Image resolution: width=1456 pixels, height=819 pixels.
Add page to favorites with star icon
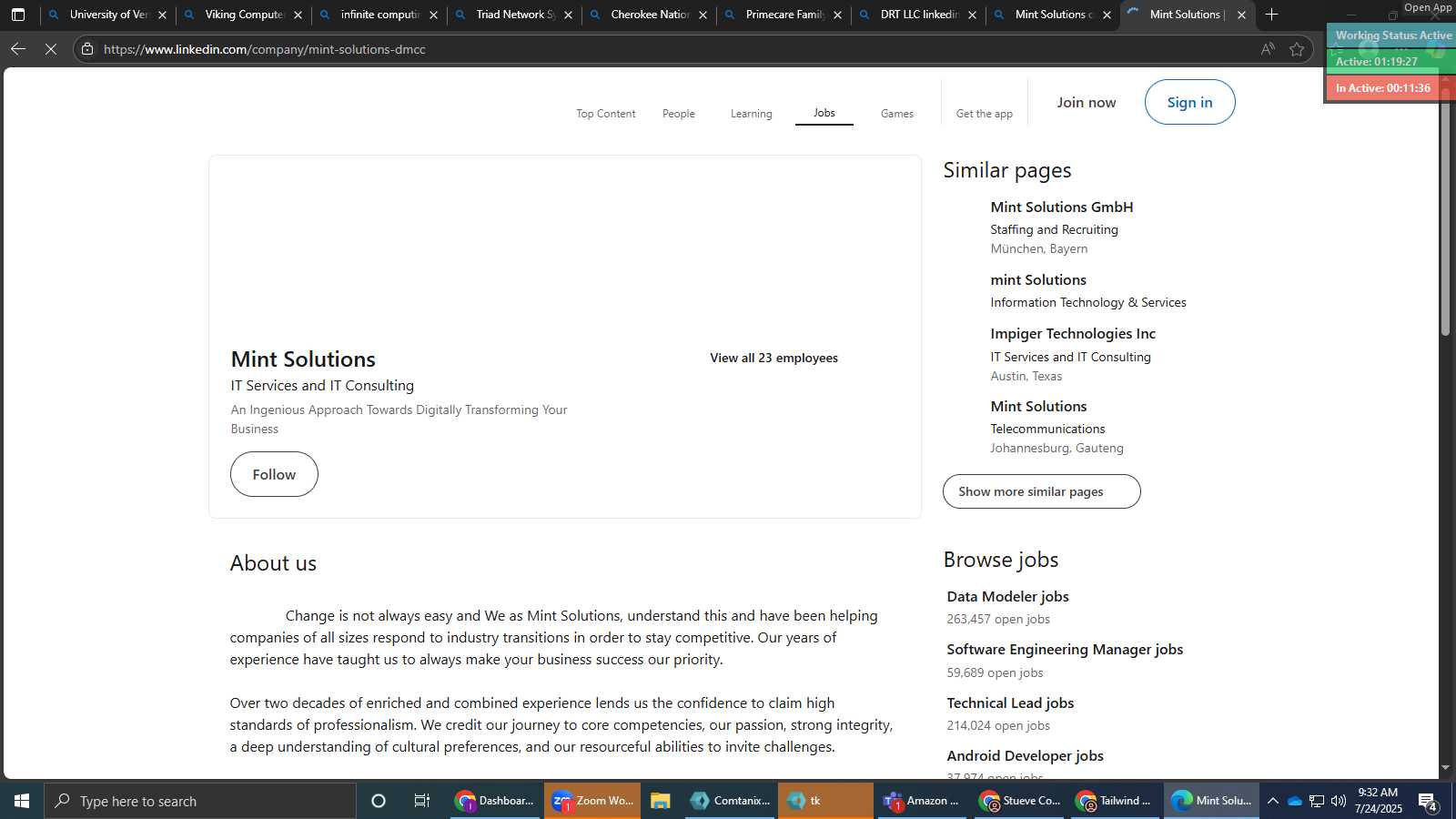click(x=1297, y=49)
